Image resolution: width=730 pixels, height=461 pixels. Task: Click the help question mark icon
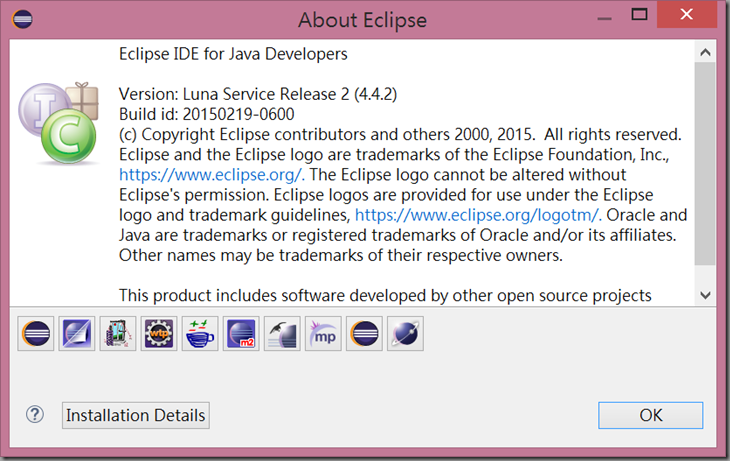coord(35,414)
